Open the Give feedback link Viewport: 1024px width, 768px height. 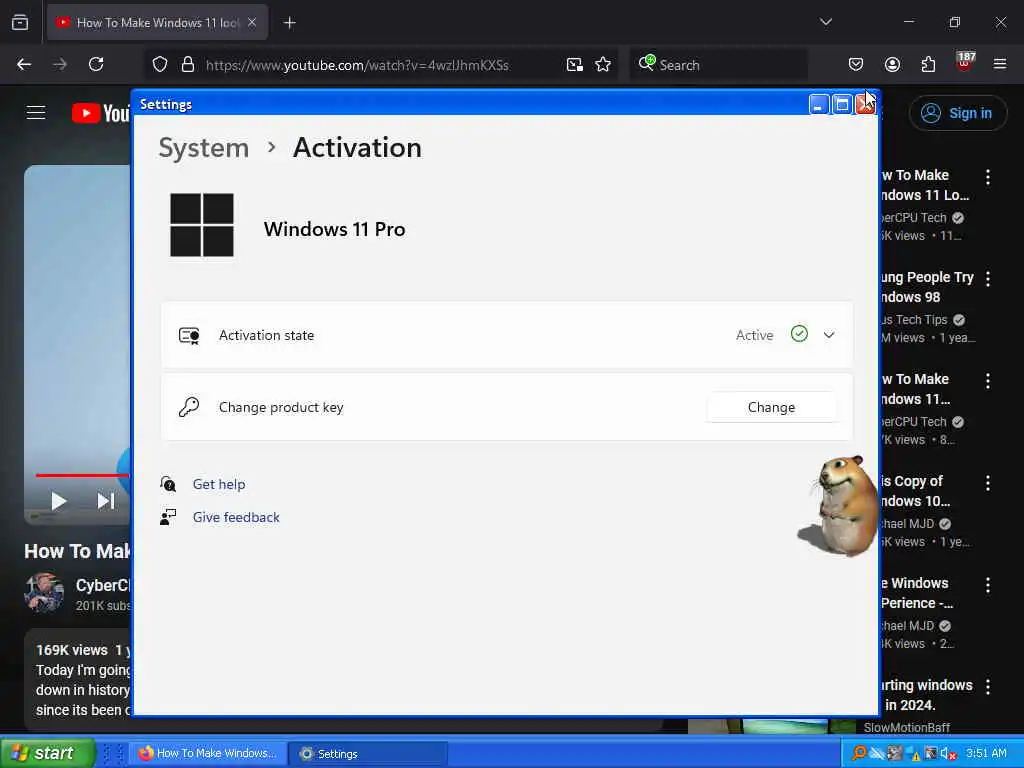pos(236,517)
